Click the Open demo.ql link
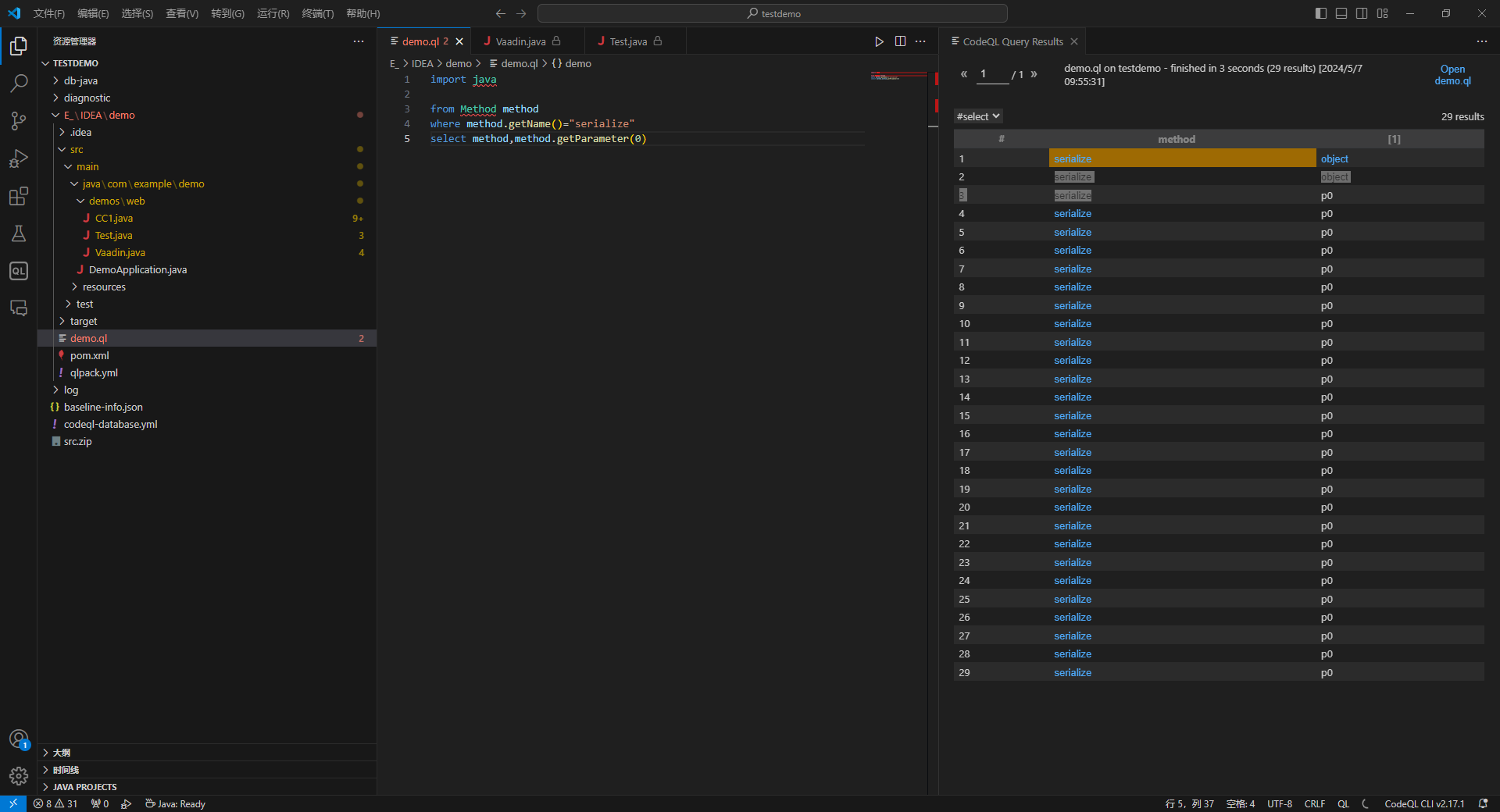The height and width of the screenshot is (812, 1500). [x=1452, y=75]
